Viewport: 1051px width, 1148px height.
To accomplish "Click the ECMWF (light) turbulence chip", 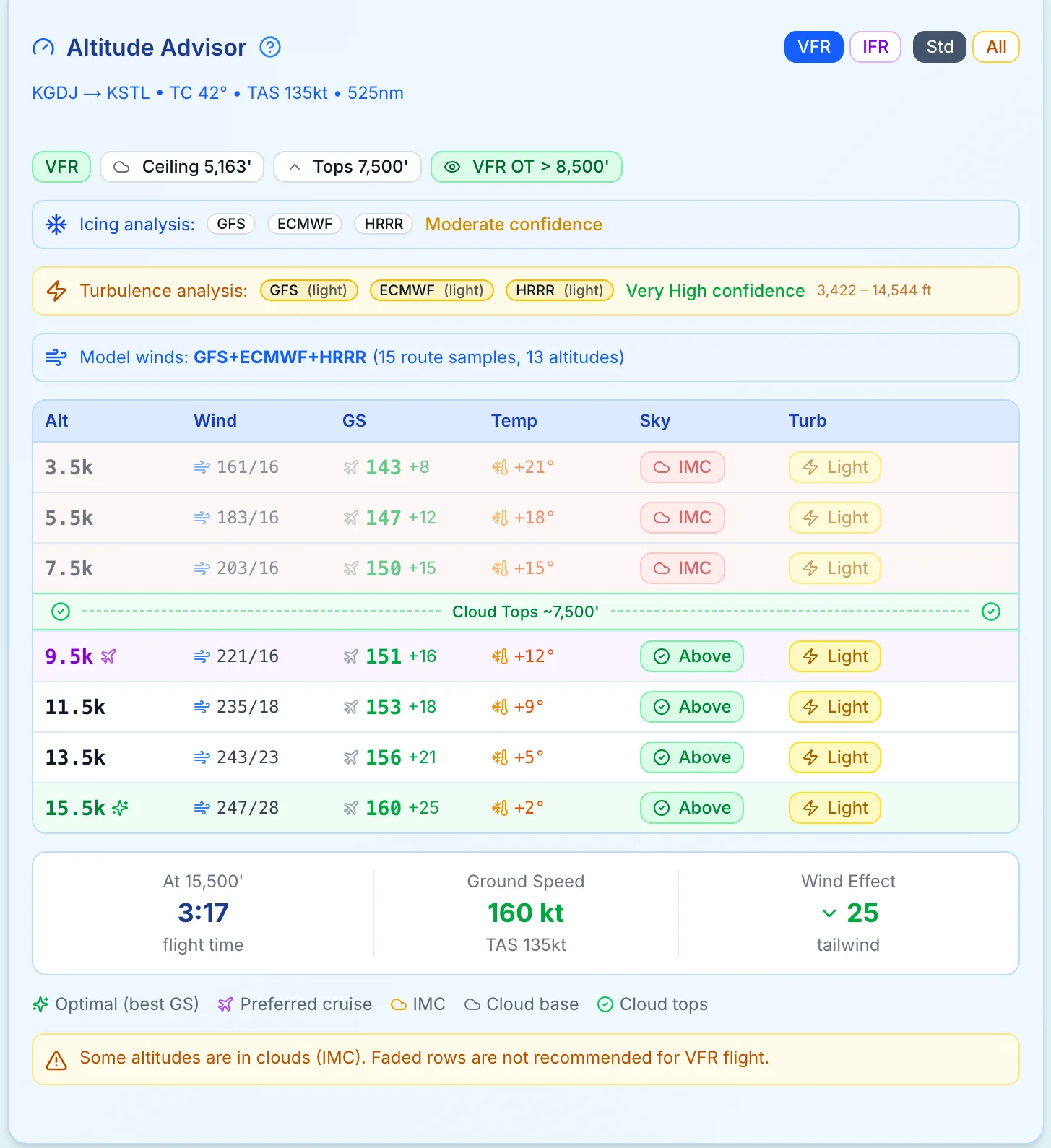I will (x=431, y=290).
